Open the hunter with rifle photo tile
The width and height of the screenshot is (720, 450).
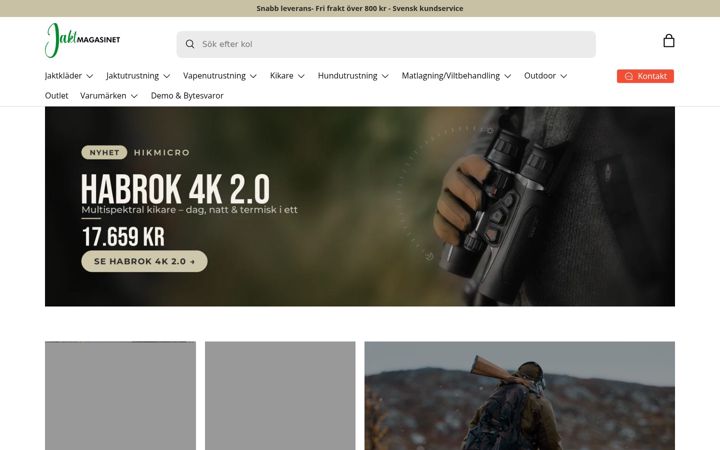[520, 396]
